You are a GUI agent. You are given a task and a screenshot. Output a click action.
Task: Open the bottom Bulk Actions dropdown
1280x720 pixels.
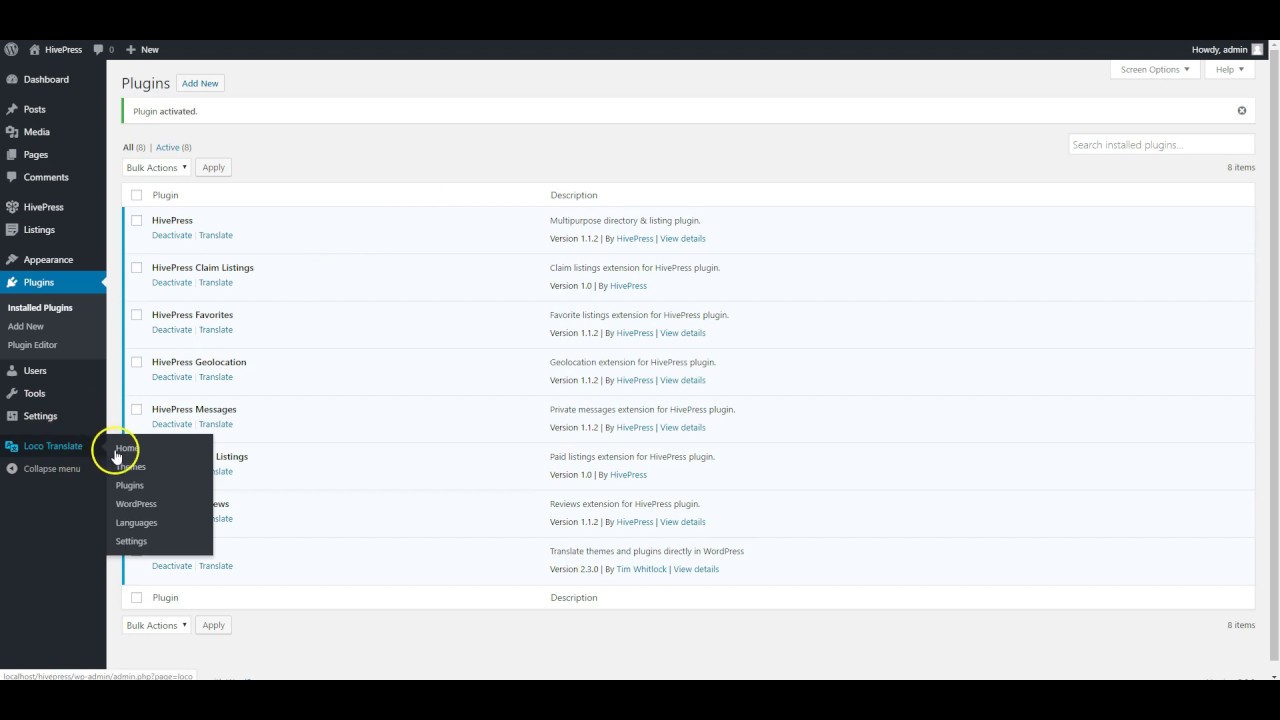(x=156, y=625)
